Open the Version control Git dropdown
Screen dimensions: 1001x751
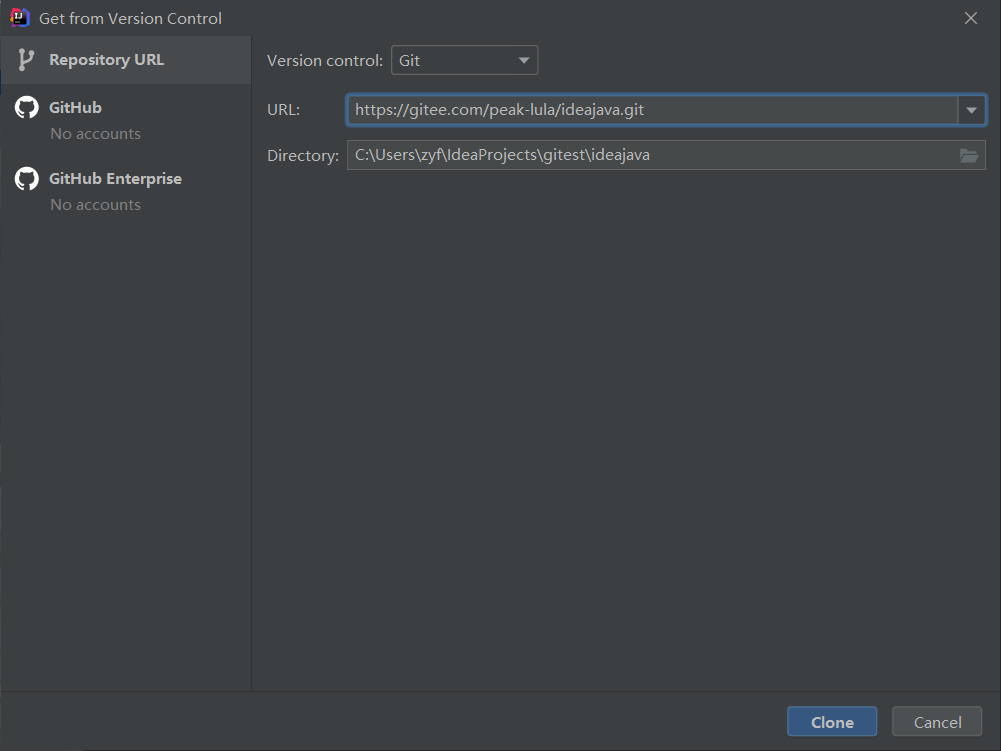pos(464,60)
